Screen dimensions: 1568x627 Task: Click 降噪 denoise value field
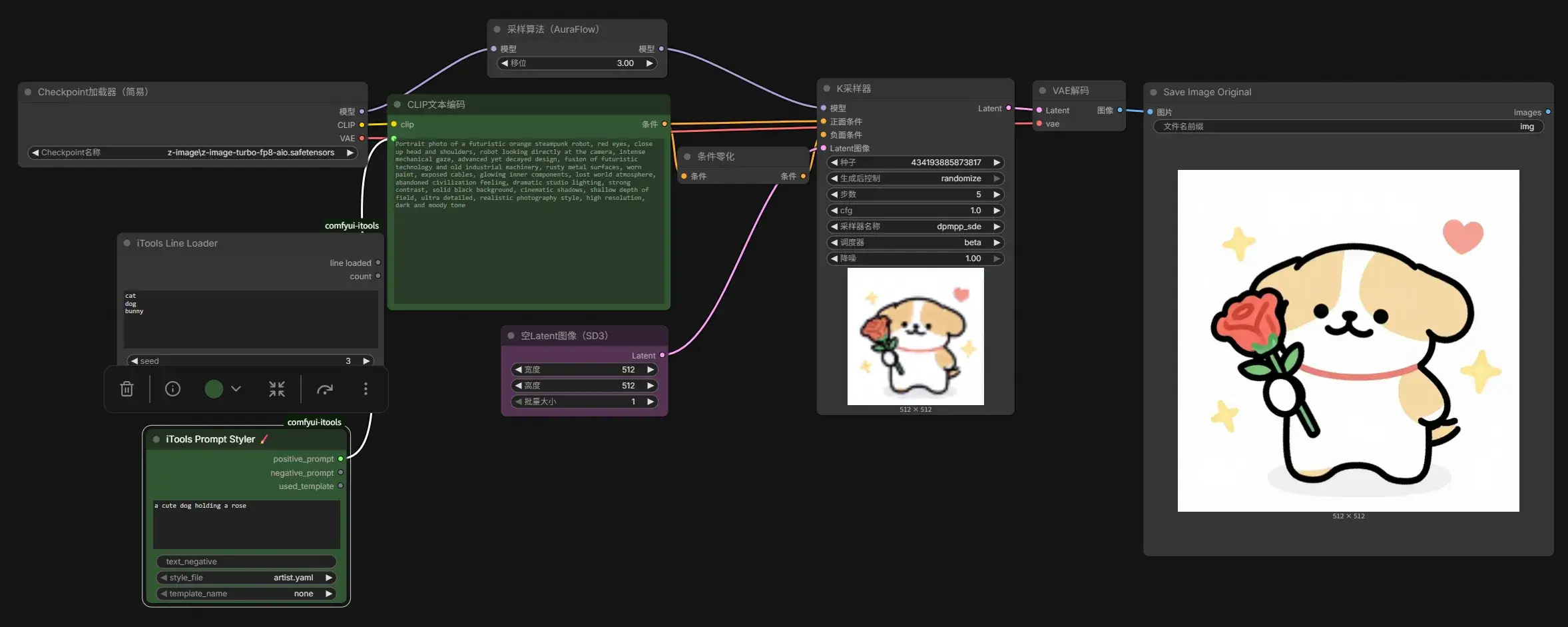point(915,259)
